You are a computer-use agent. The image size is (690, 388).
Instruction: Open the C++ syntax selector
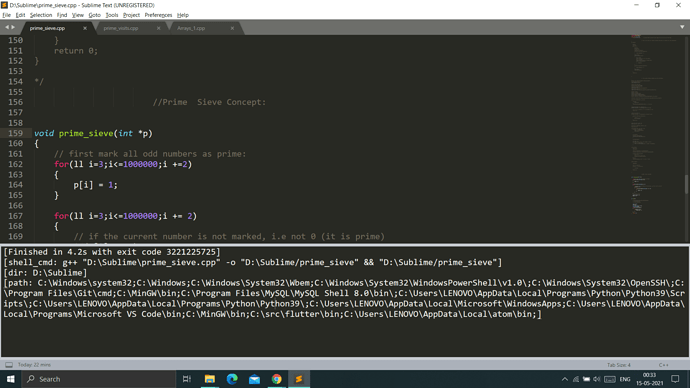coord(664,365)
